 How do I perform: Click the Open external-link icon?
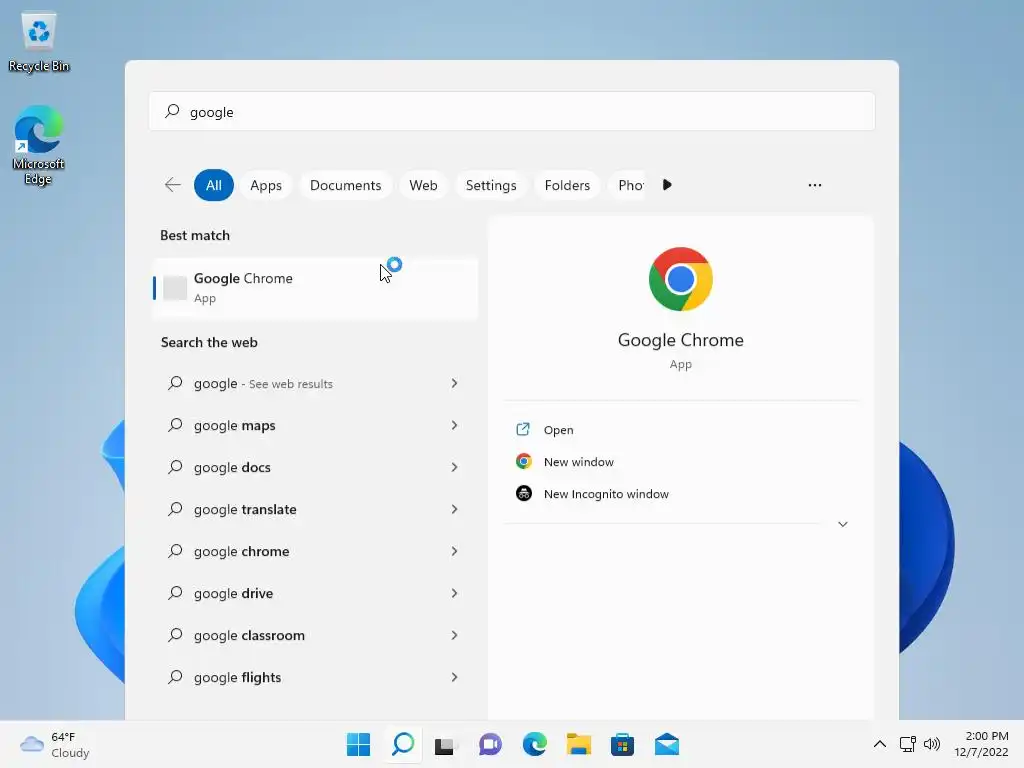(x=523, y=429)
